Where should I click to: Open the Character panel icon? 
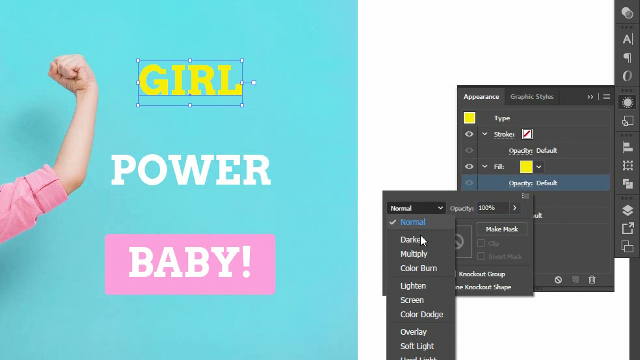[627, 39]
